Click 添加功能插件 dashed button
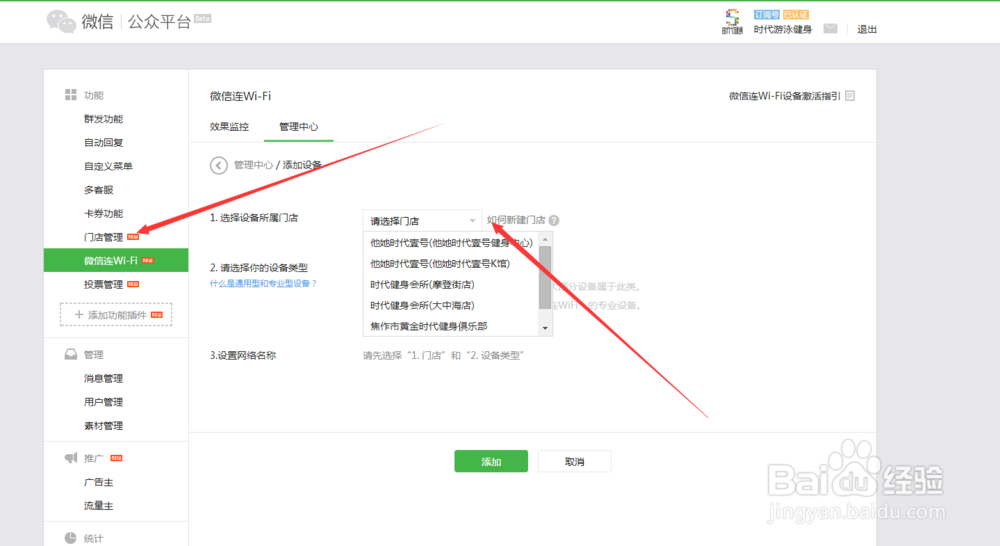Viewport: 1000px width, 546px height. click(116, 314)
